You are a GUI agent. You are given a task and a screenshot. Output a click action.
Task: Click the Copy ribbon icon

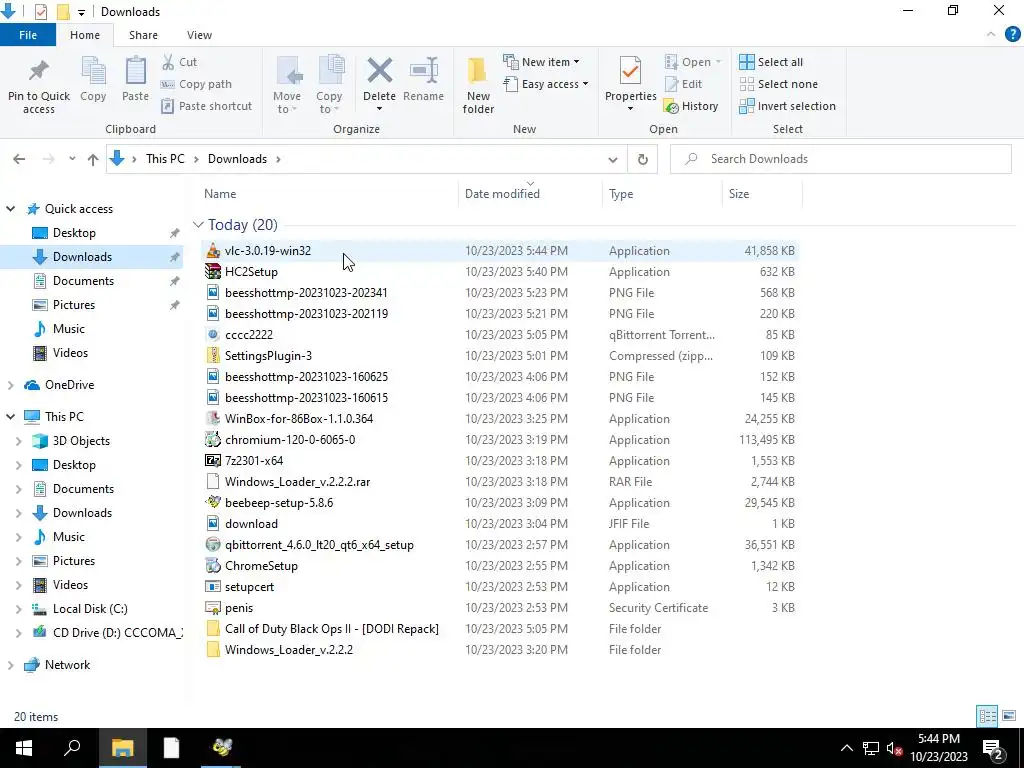(93, 71)
